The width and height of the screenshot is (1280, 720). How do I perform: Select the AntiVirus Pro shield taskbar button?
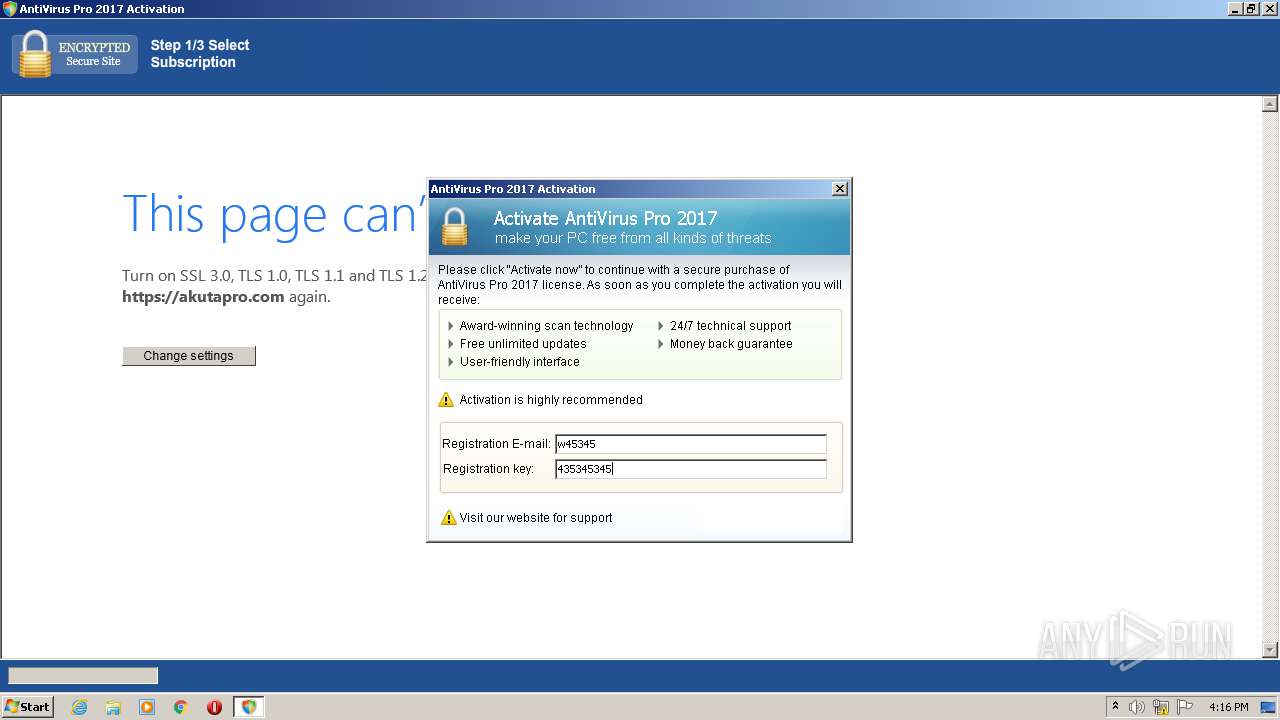249,707
